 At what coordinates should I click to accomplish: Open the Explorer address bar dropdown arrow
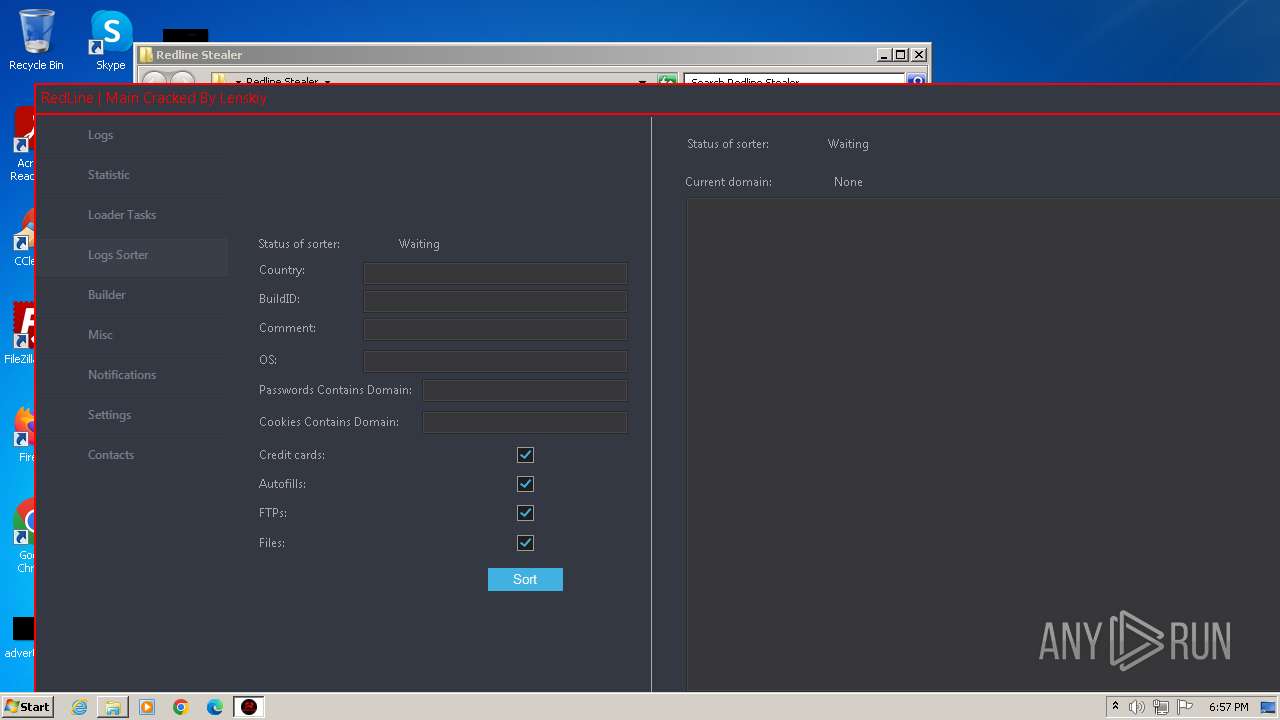click(643, 80)
